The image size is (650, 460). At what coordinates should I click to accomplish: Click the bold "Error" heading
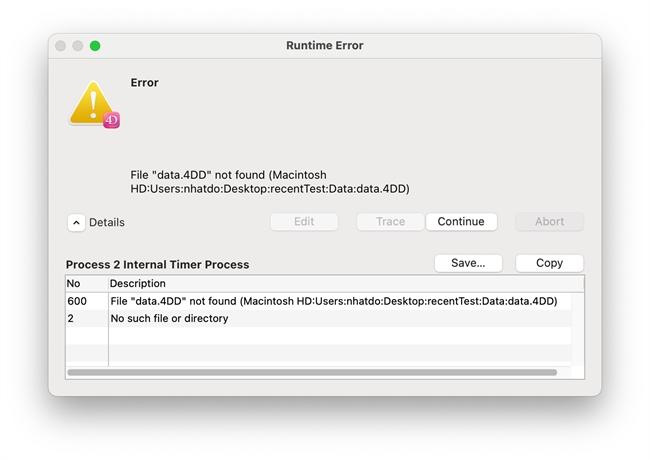click(x=145, y=83)
